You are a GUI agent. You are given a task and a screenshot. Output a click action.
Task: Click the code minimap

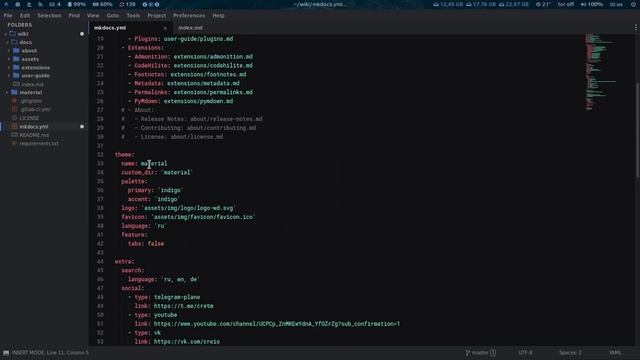click(x=600, y=72)
